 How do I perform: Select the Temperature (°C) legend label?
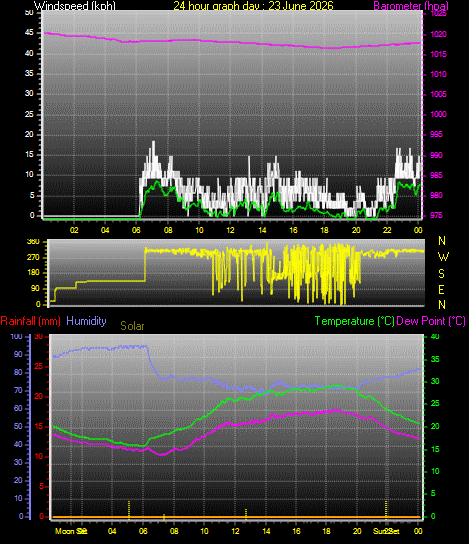coord(355,321)
